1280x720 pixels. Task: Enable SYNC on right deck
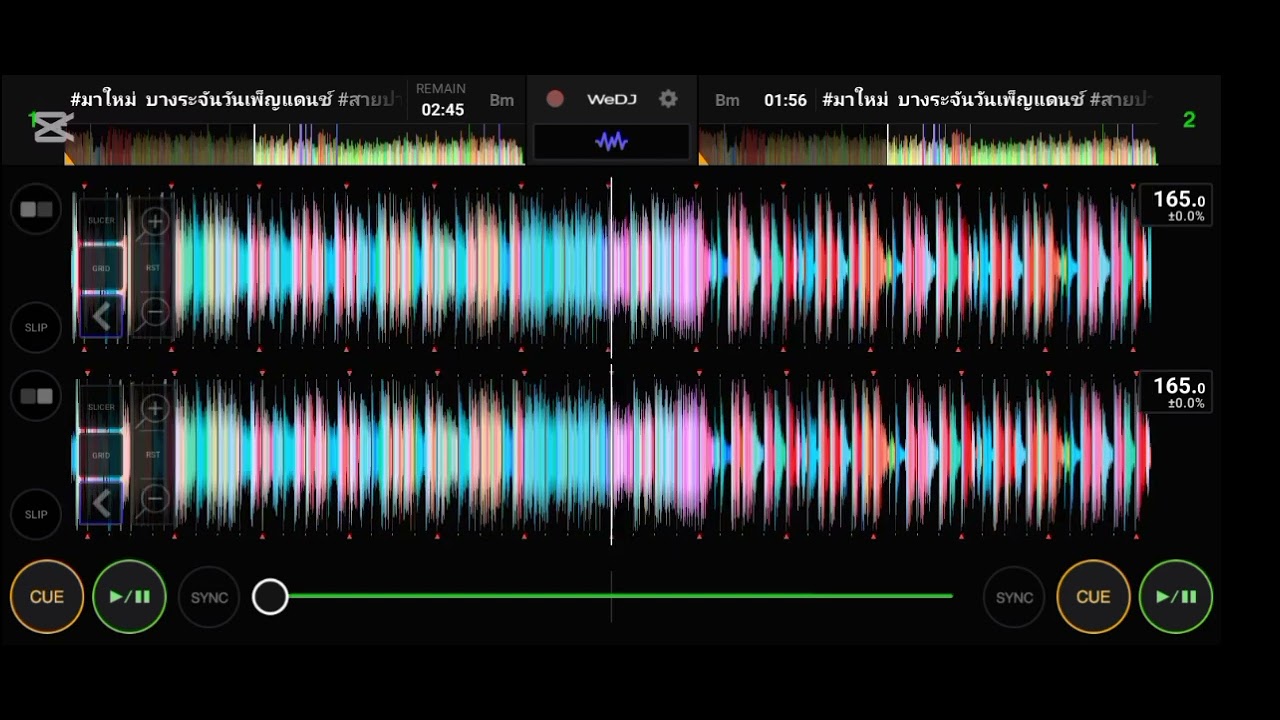pyautogui.click(x=1014, y=597)
